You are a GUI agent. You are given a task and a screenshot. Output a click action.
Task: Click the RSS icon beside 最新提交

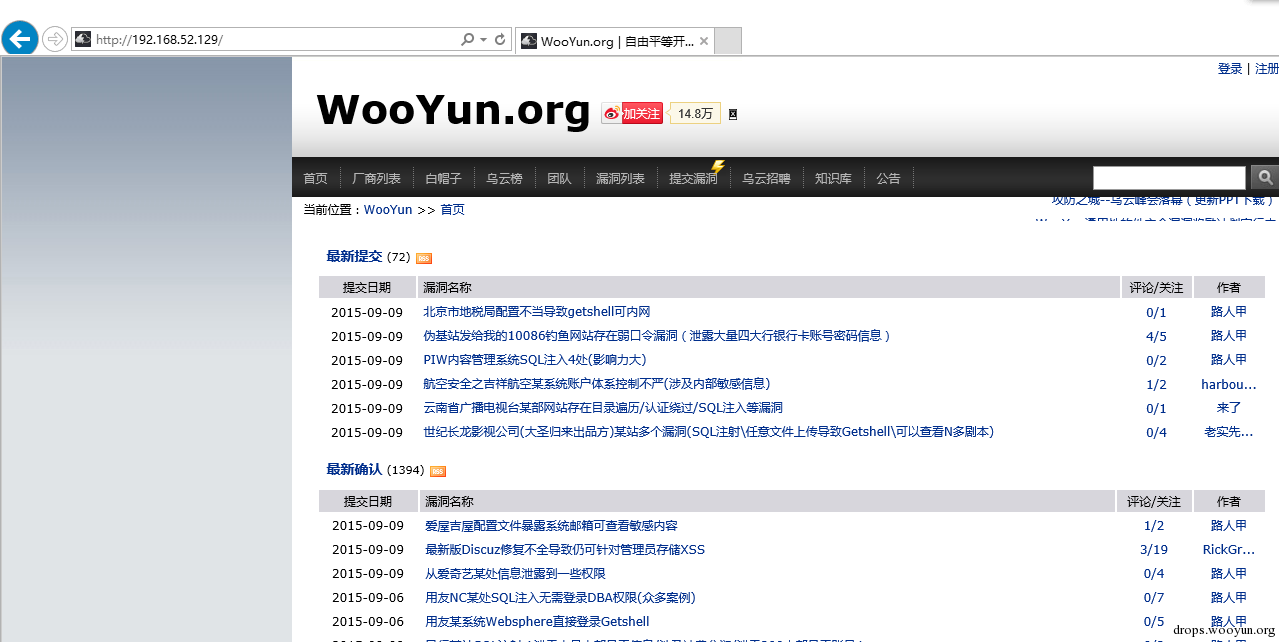click(x=424, y=258)
